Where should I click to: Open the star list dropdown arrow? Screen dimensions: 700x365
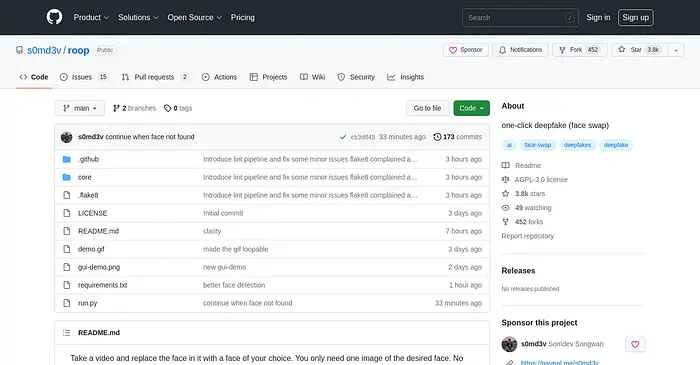(676, 50)
